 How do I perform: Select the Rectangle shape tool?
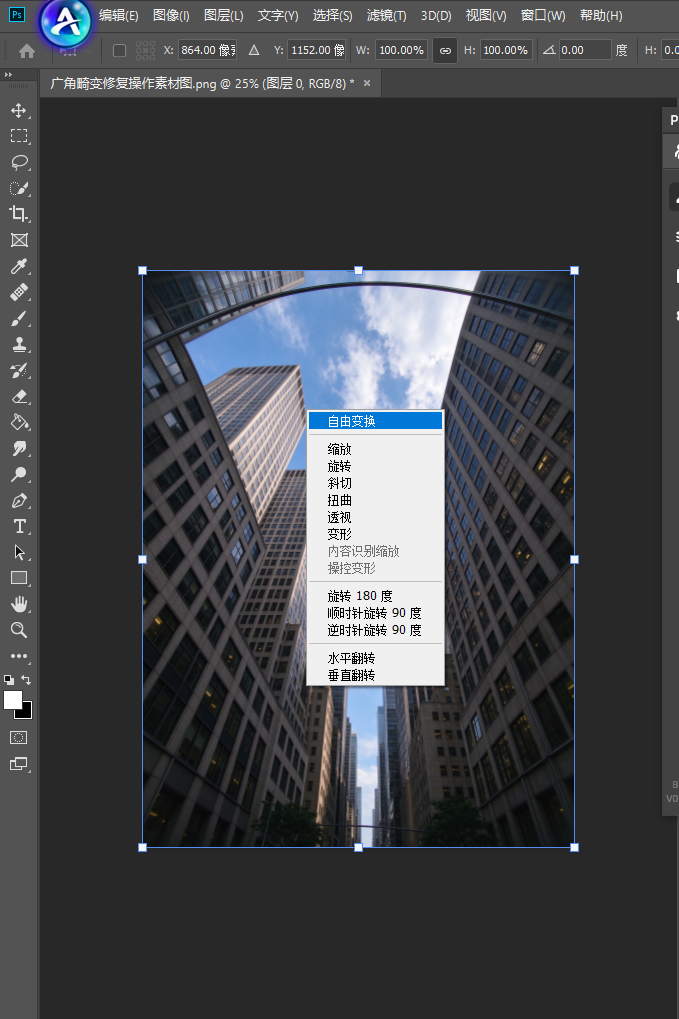point(19,578)
